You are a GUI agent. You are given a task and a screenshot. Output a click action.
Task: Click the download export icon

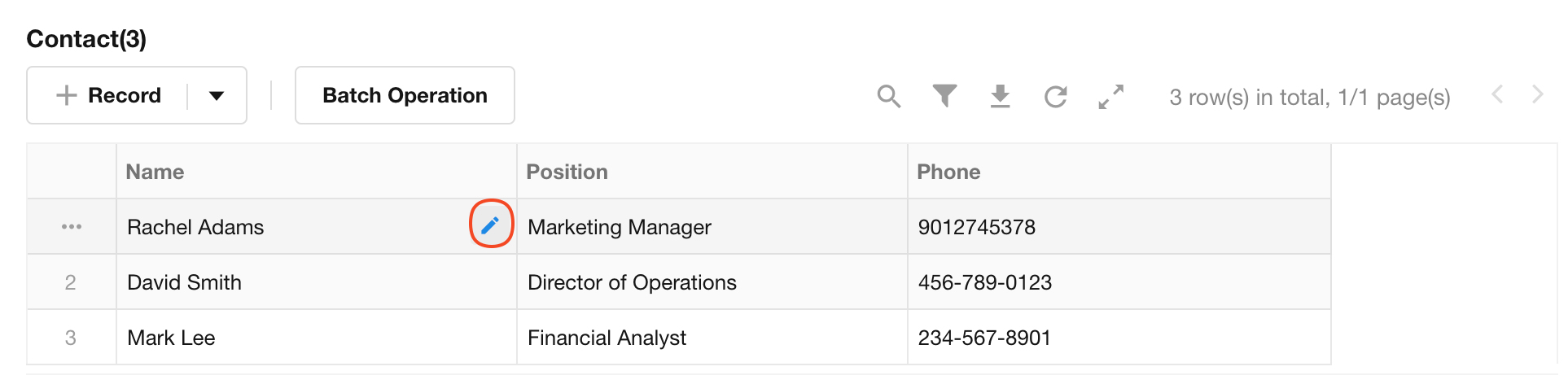(1000, 97)
